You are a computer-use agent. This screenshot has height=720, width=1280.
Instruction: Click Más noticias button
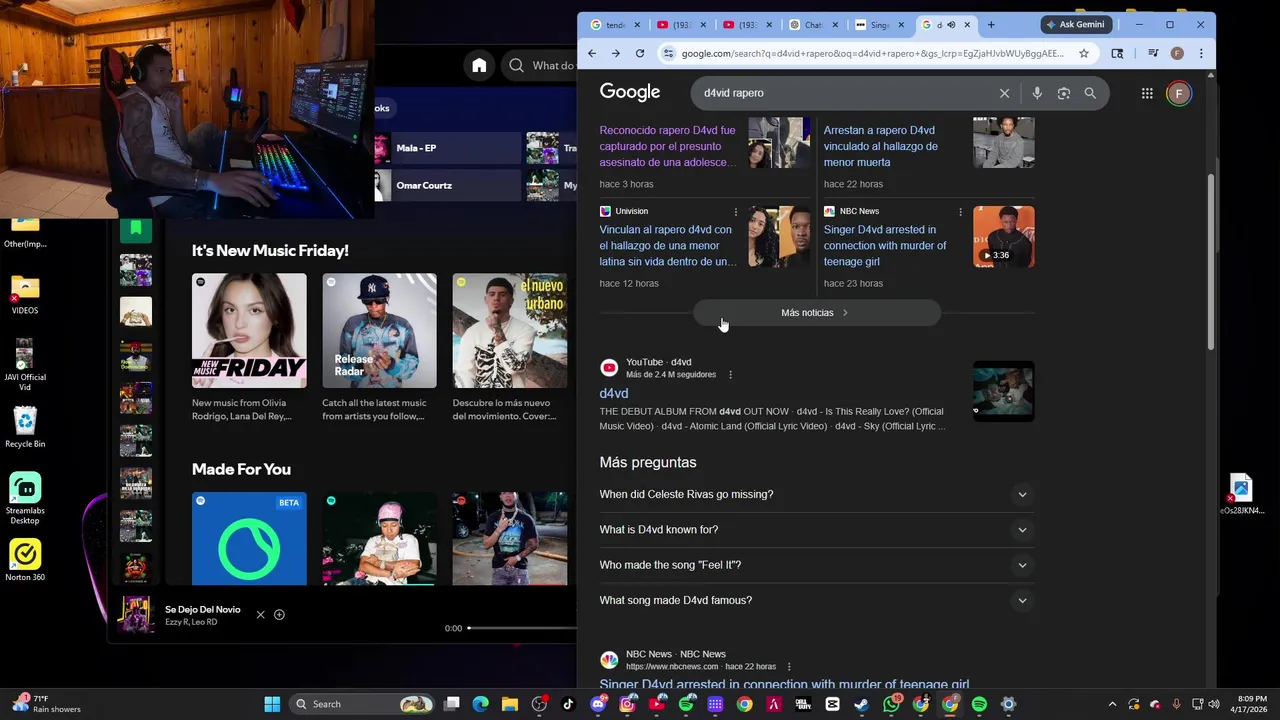coord(816,313)
